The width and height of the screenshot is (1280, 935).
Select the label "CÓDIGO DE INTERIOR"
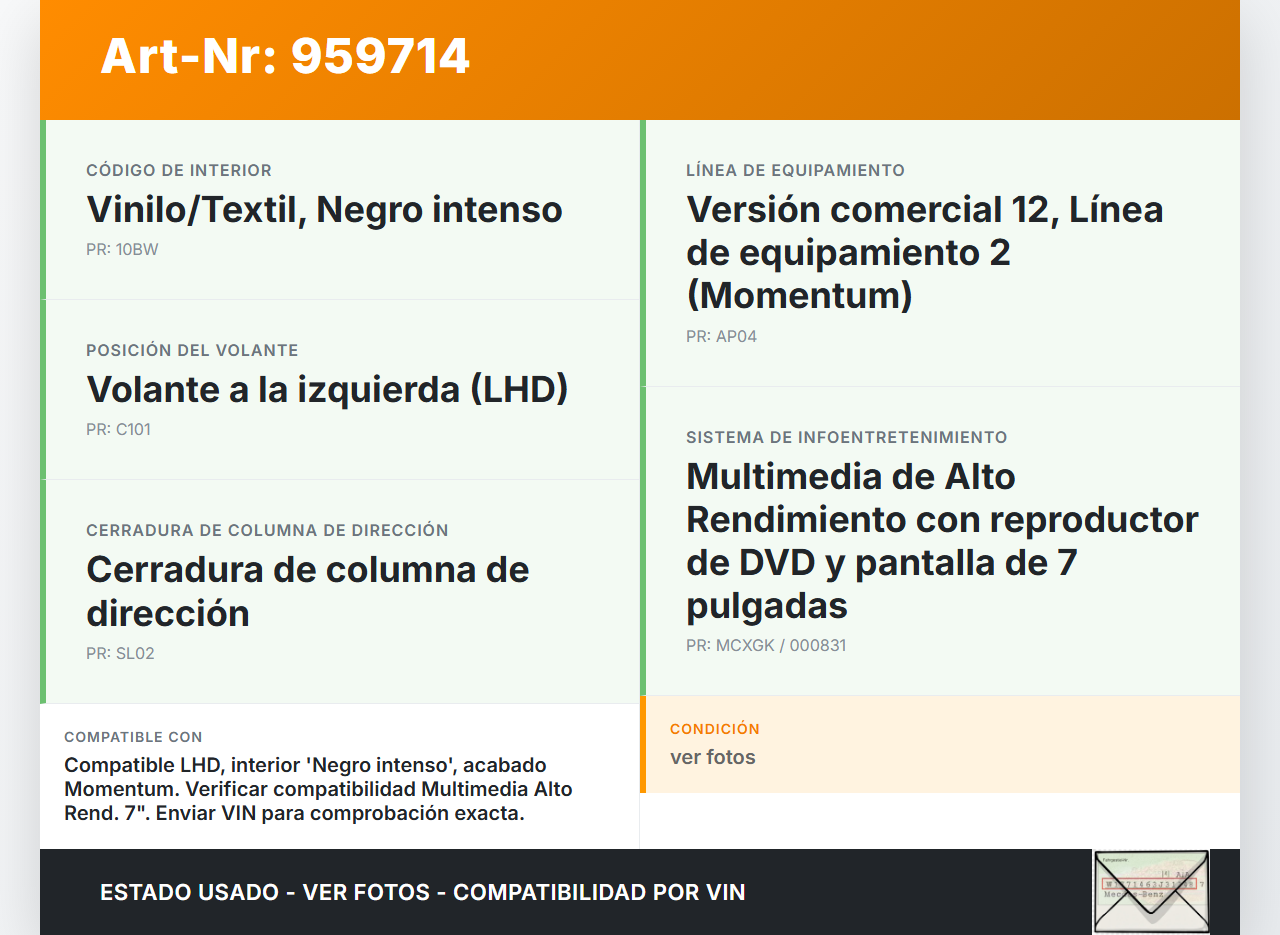tap(179, 170)
